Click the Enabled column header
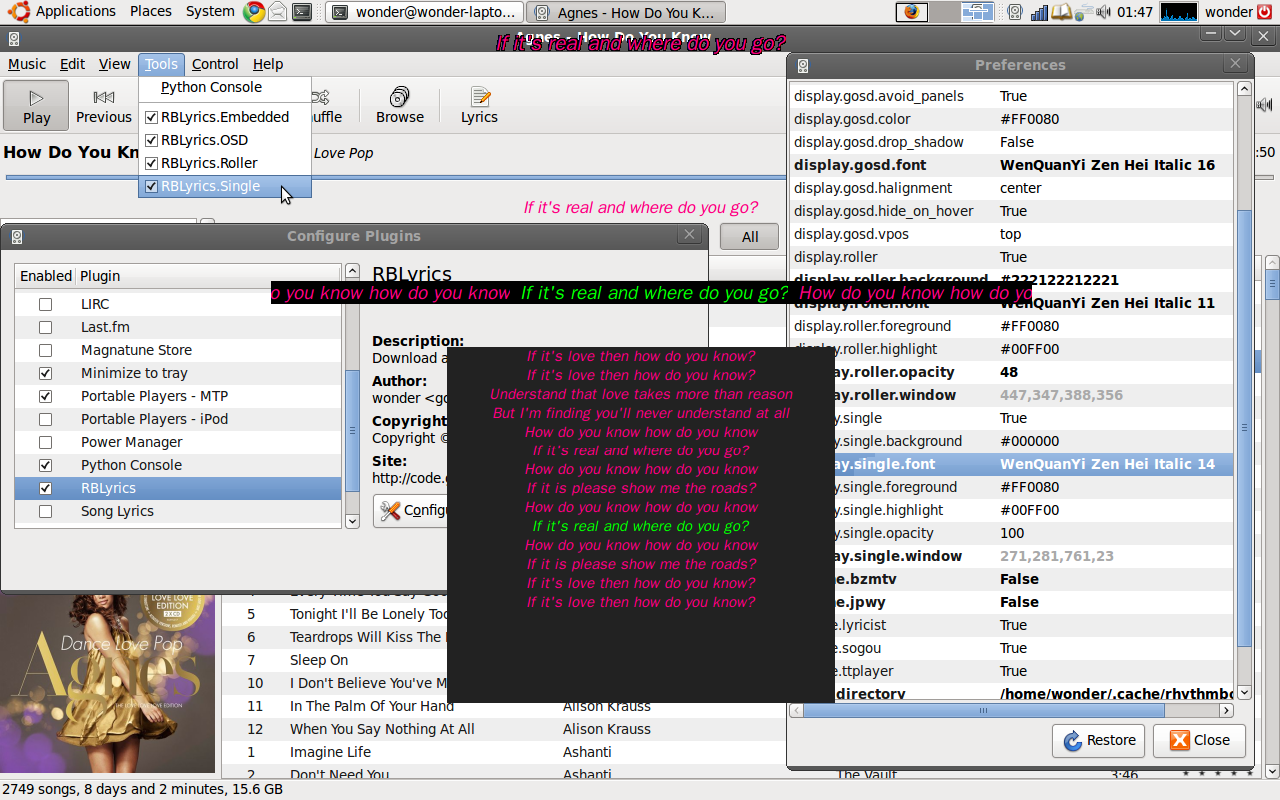This screenshot has width=1280, height=800. pos(46,276)
